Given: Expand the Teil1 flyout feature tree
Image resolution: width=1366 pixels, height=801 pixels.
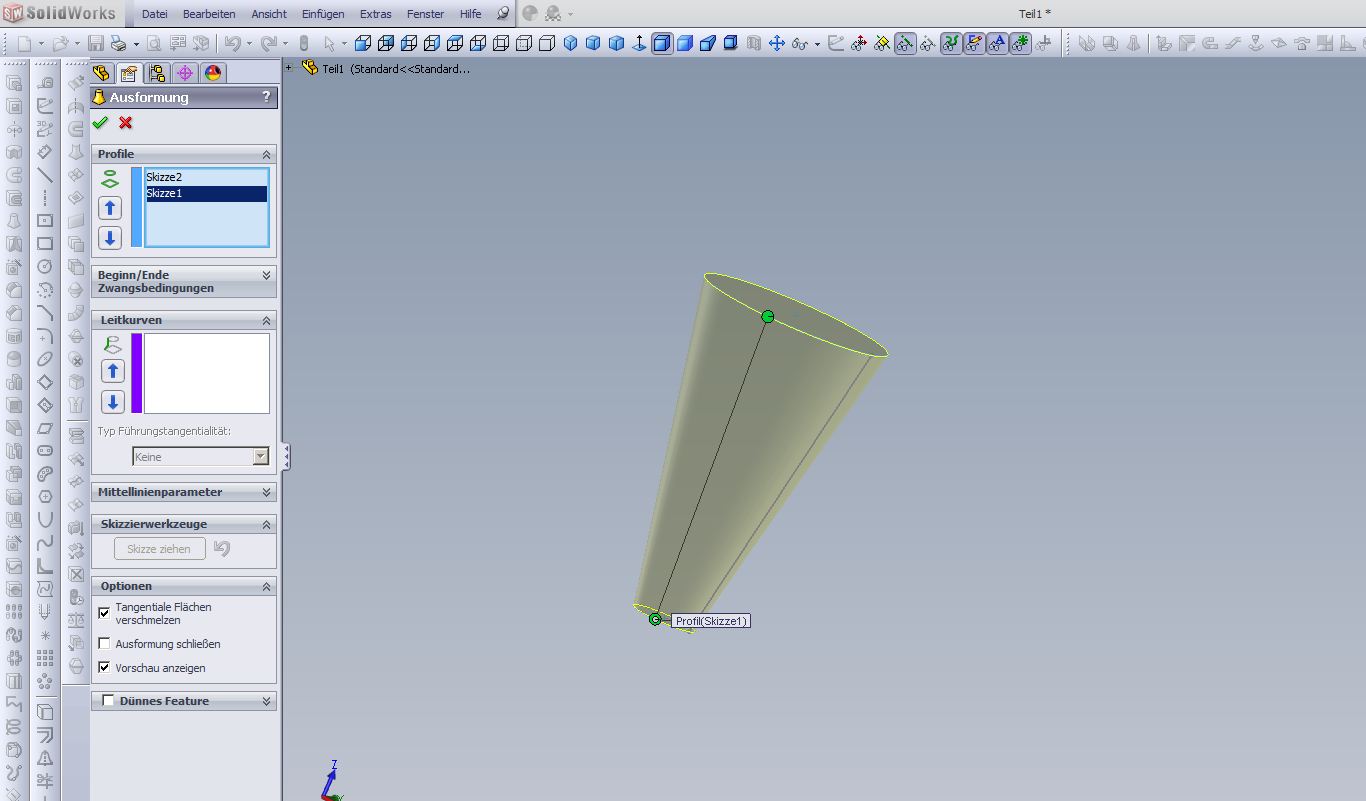Looking at the screenshot, I should click(289, 68).
